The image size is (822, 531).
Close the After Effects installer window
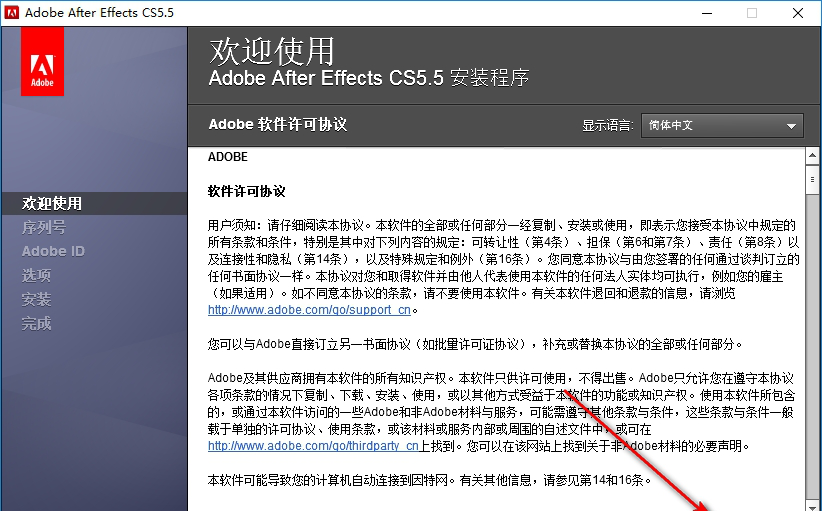pos(798,13)
